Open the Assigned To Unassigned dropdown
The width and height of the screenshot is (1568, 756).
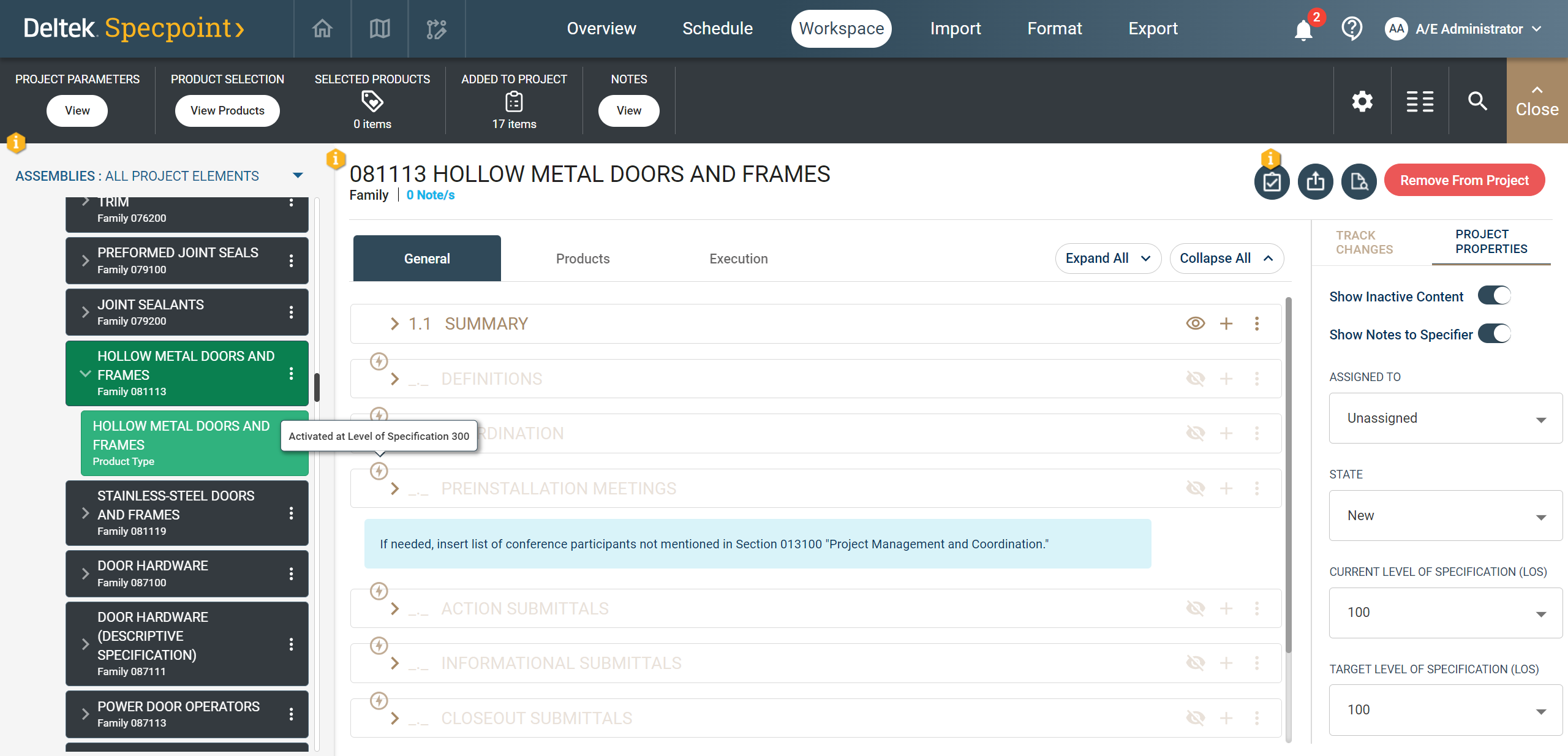[1445, 418]
